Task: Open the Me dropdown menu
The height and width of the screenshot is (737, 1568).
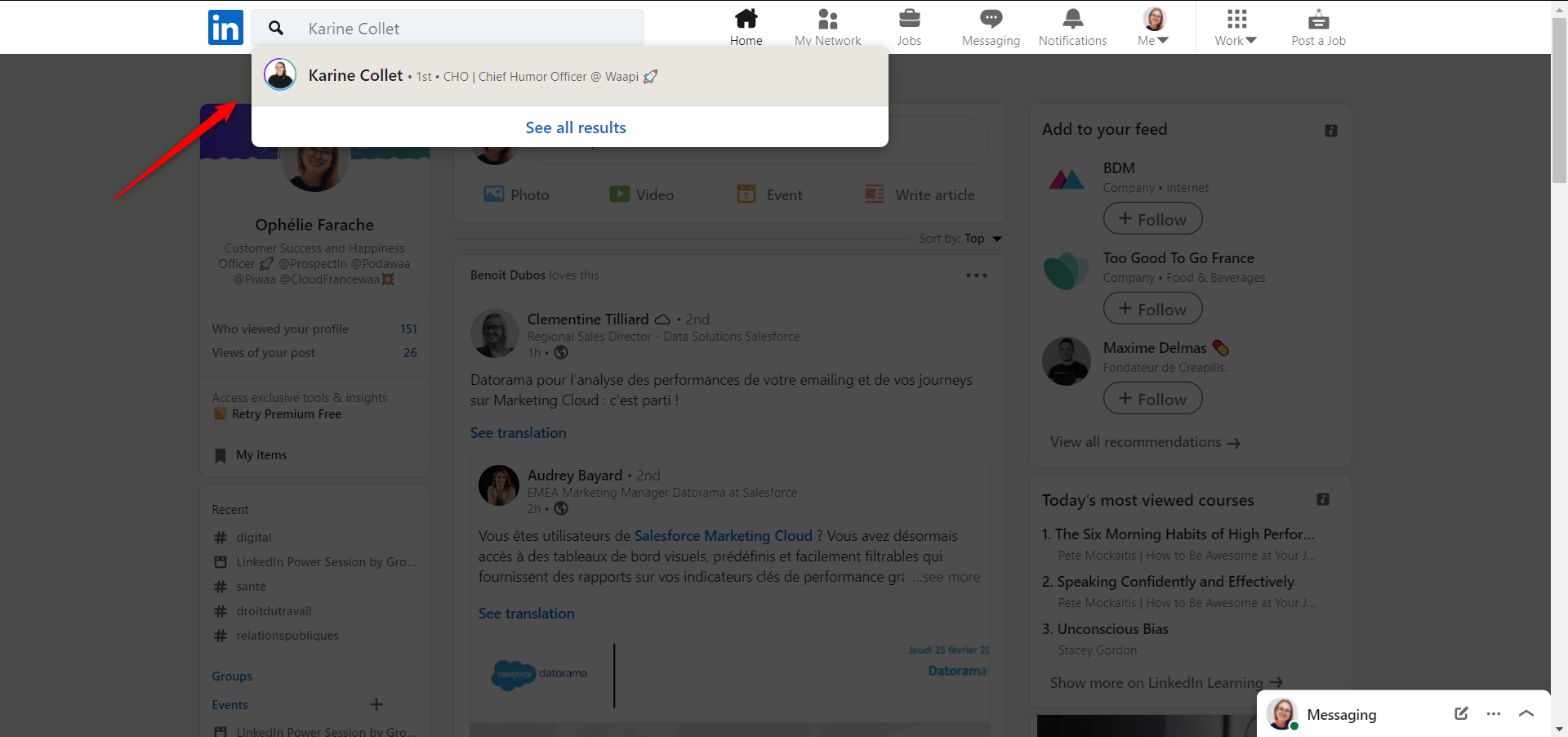Action: click(x=1153, y=26)
